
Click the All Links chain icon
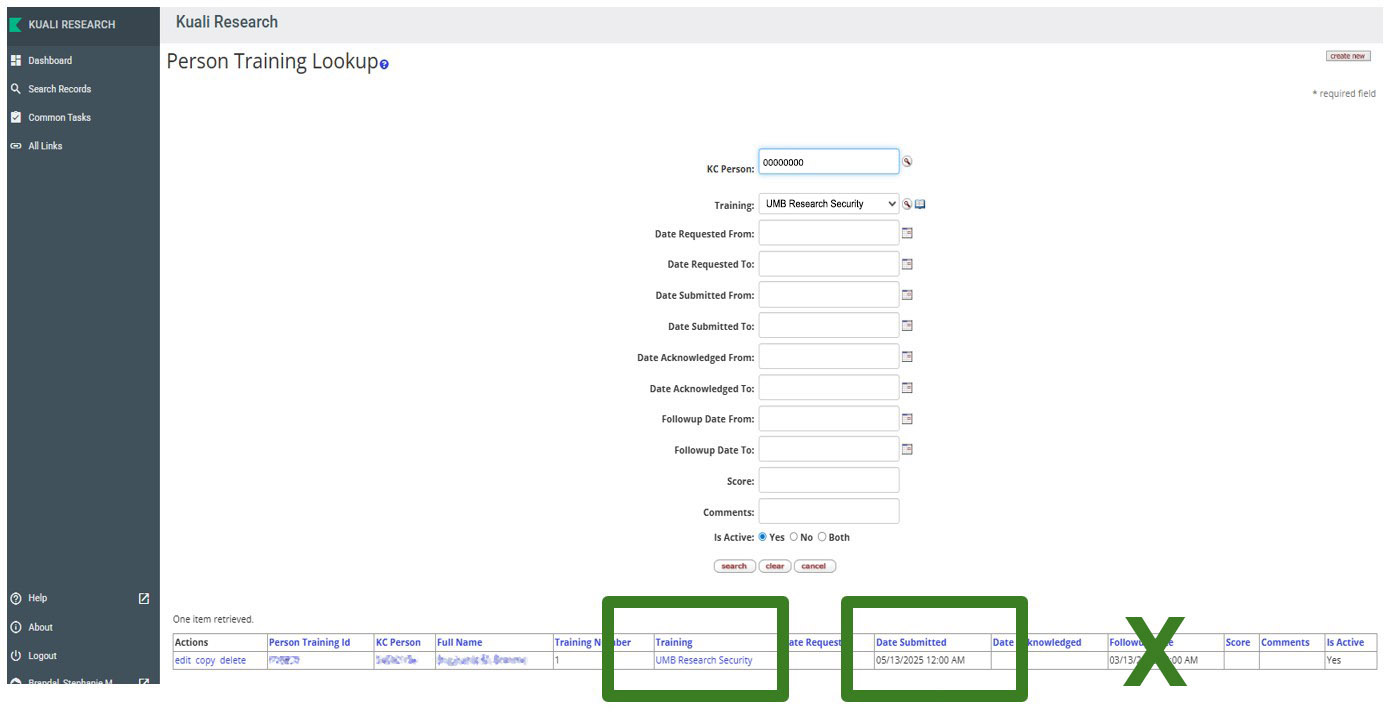tap(15, 146)
